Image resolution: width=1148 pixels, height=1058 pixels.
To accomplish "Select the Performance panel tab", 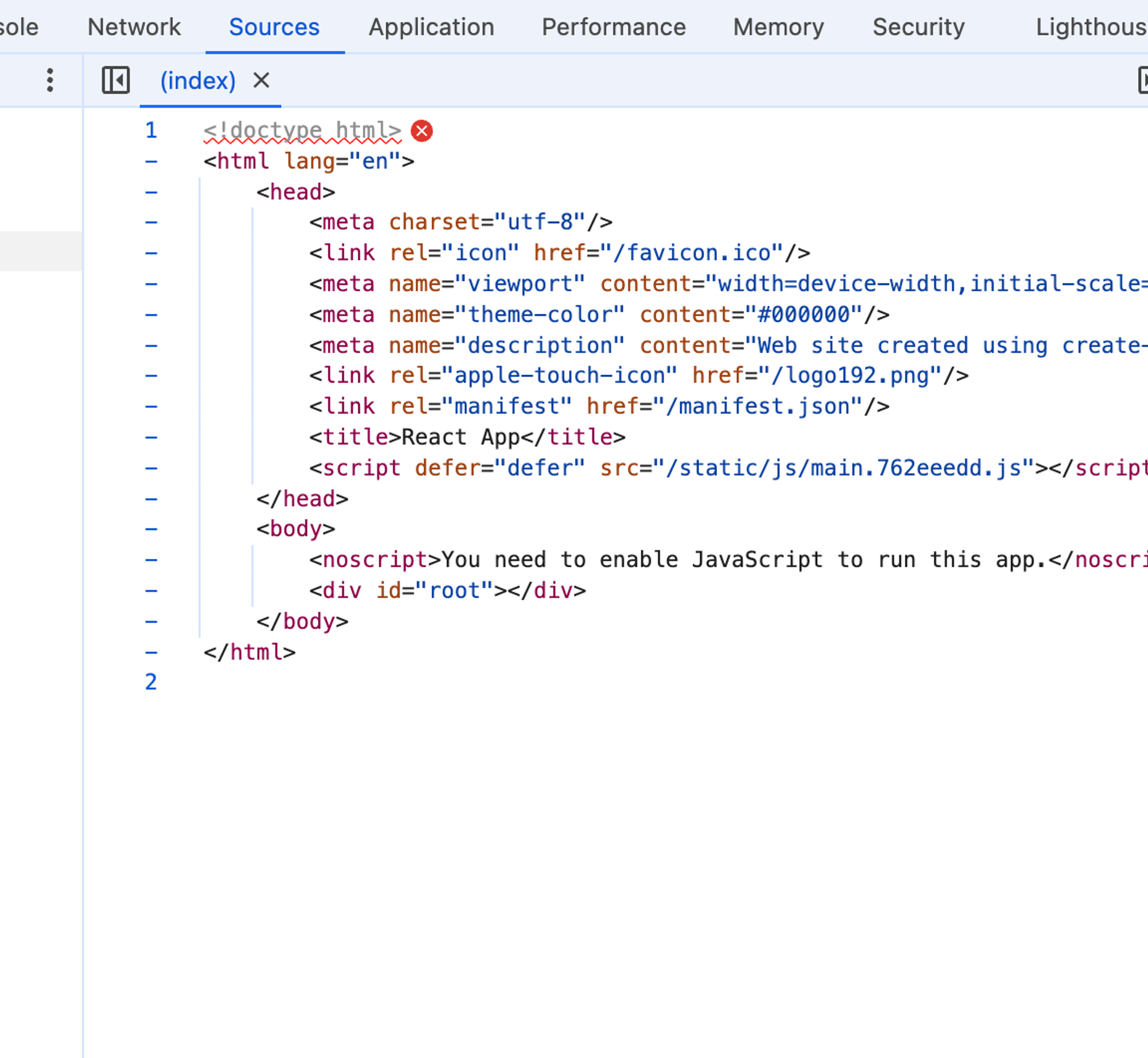I will (614, 27).
